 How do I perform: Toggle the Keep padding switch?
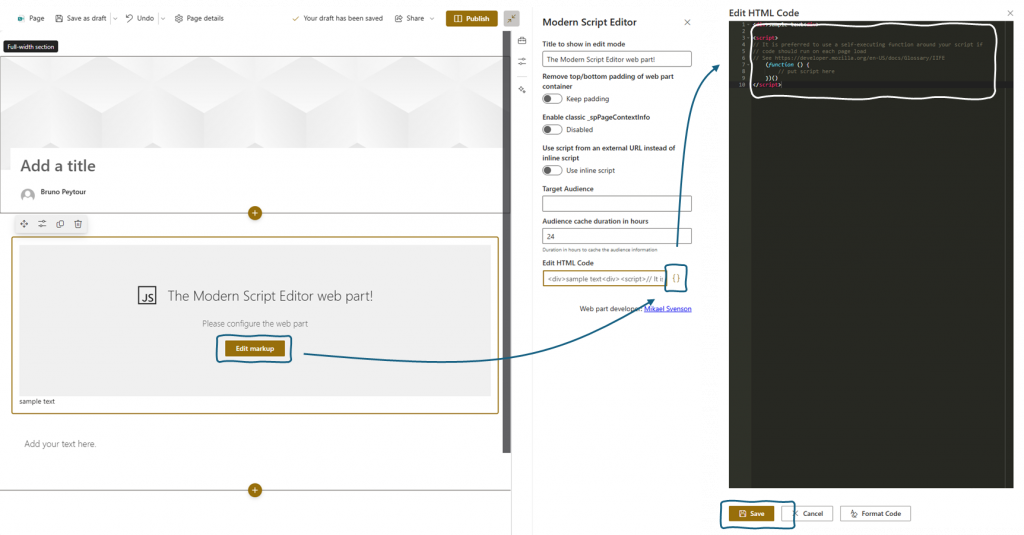[x=552, y=99]
